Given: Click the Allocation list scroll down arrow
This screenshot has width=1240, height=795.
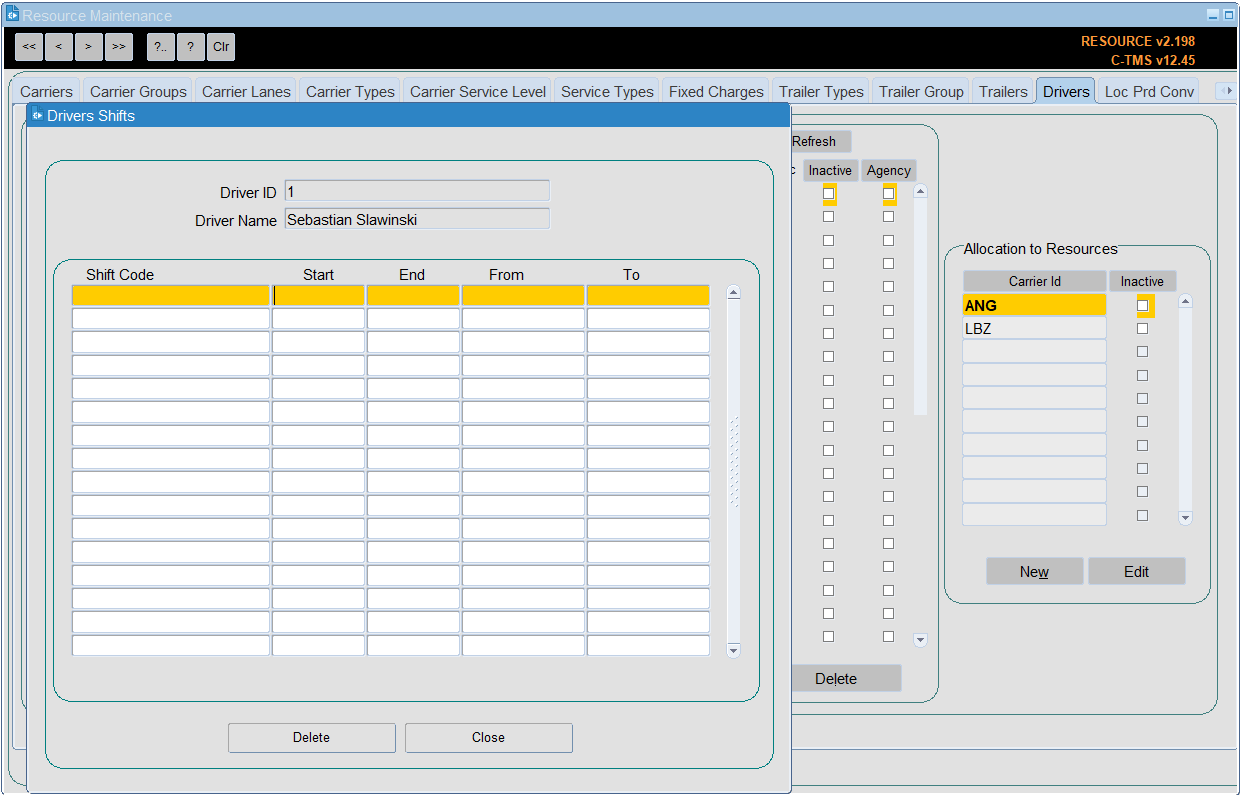Looking at the screenshot, I should [x=1186, y=518].
